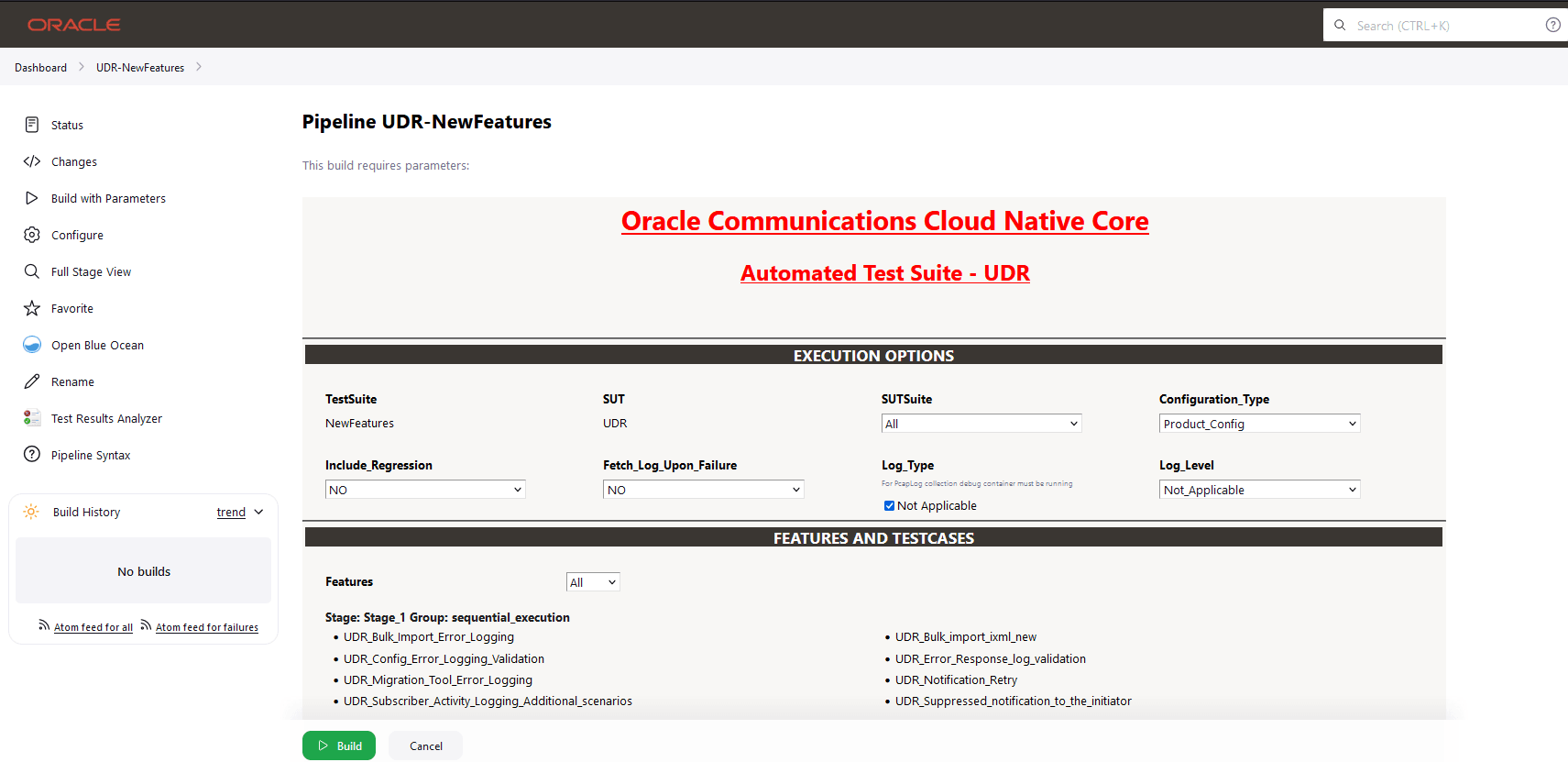Click the Pipeline Syntax help icon
This screenshot has width=1568, height=762.
[x=32, y=455]
